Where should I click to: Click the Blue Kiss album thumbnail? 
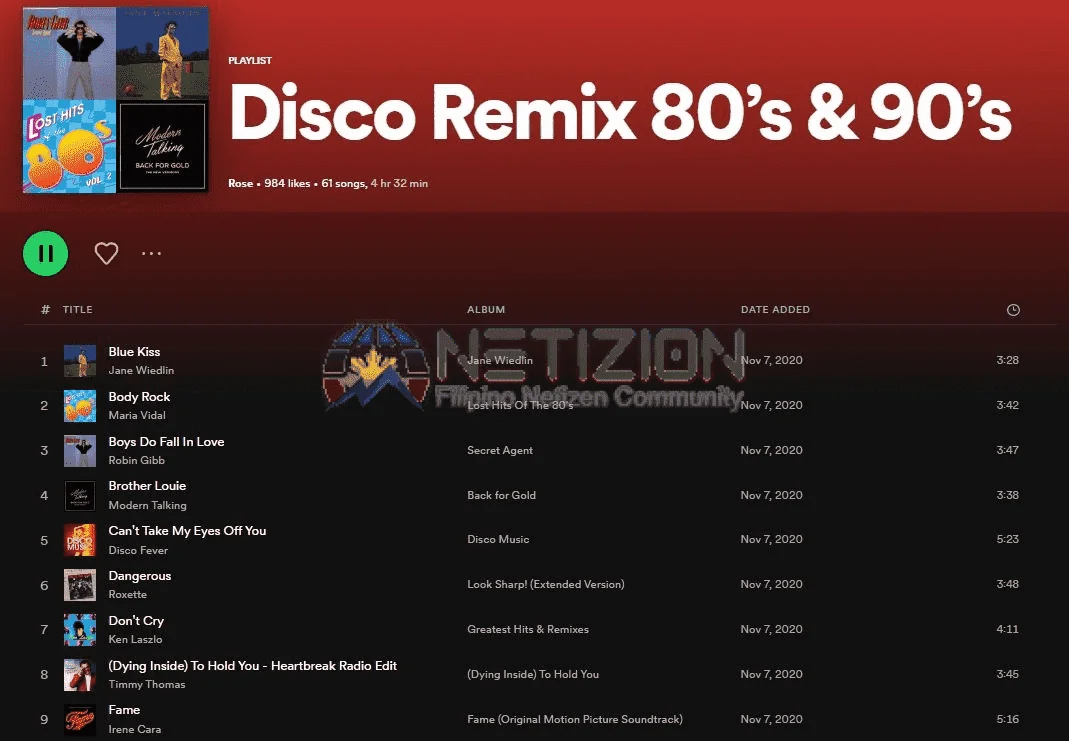coord(80,361)
